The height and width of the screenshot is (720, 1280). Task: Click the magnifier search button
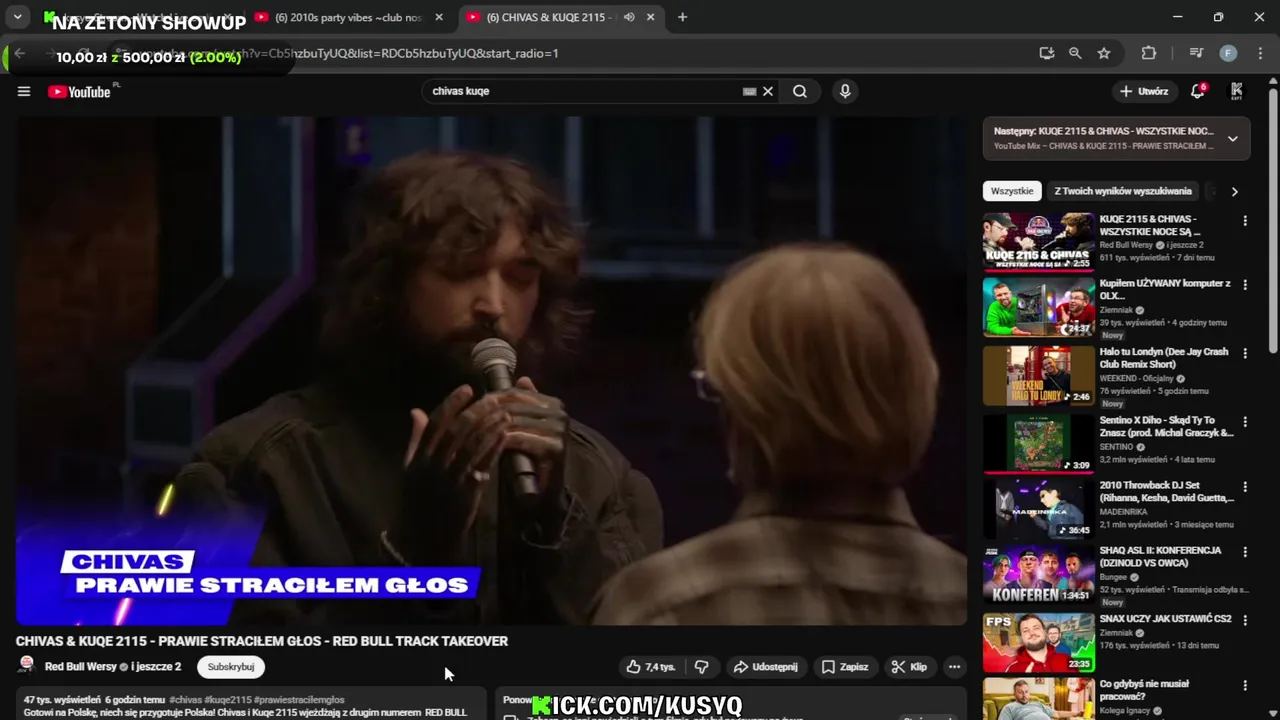pyautogui.click(x=800, y=91)
